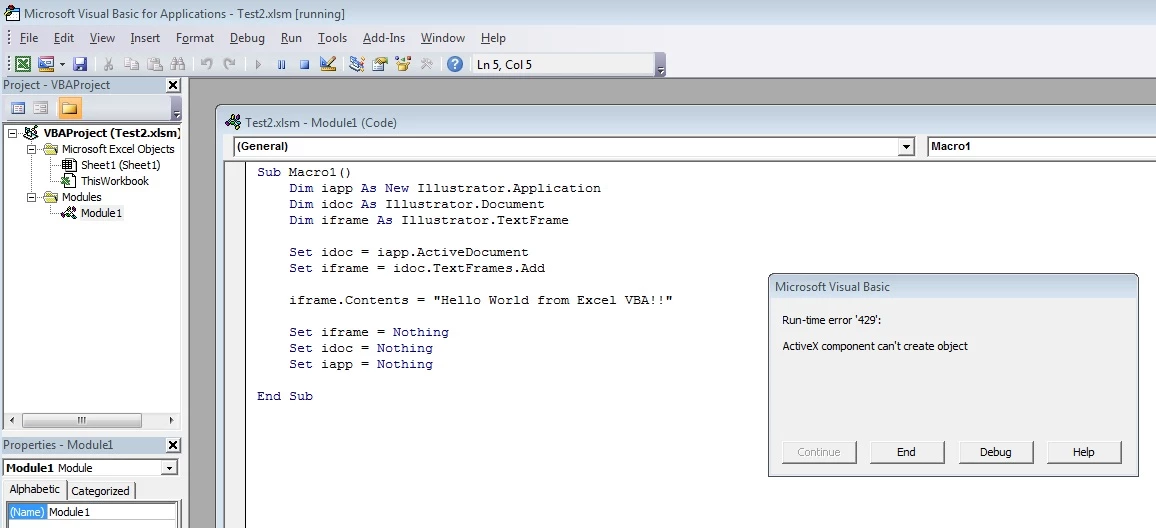Open Visual Basic Help question mark icon

click(x=455, y=64)
